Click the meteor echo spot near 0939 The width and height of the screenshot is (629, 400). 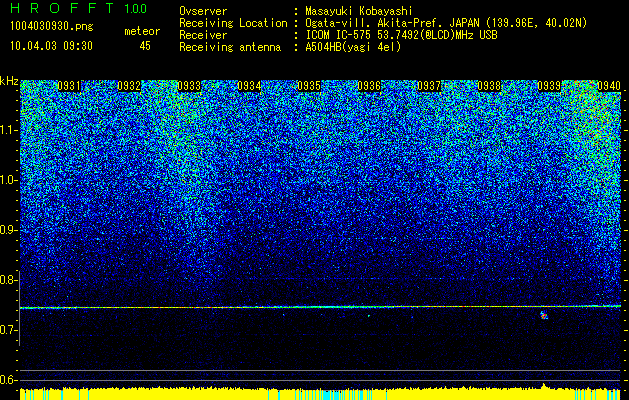[544, 315]
